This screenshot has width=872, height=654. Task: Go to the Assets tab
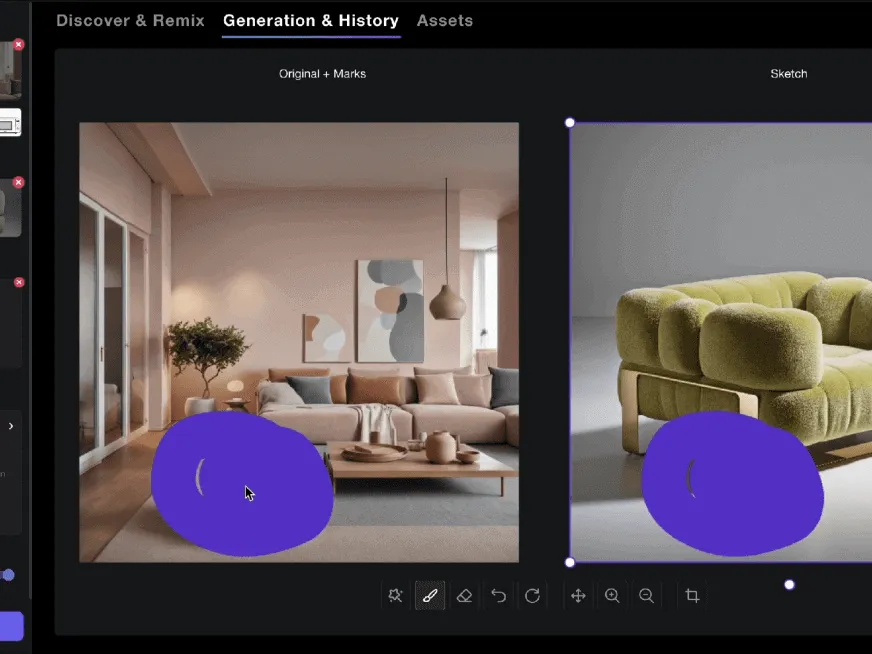click(445, 20)
